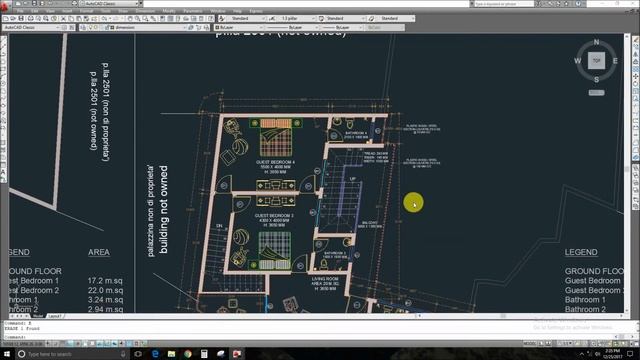This screenshot has width=640, height=360.
Task: Toggle Polar Tracking in status bar
Action: coord(78,344)
